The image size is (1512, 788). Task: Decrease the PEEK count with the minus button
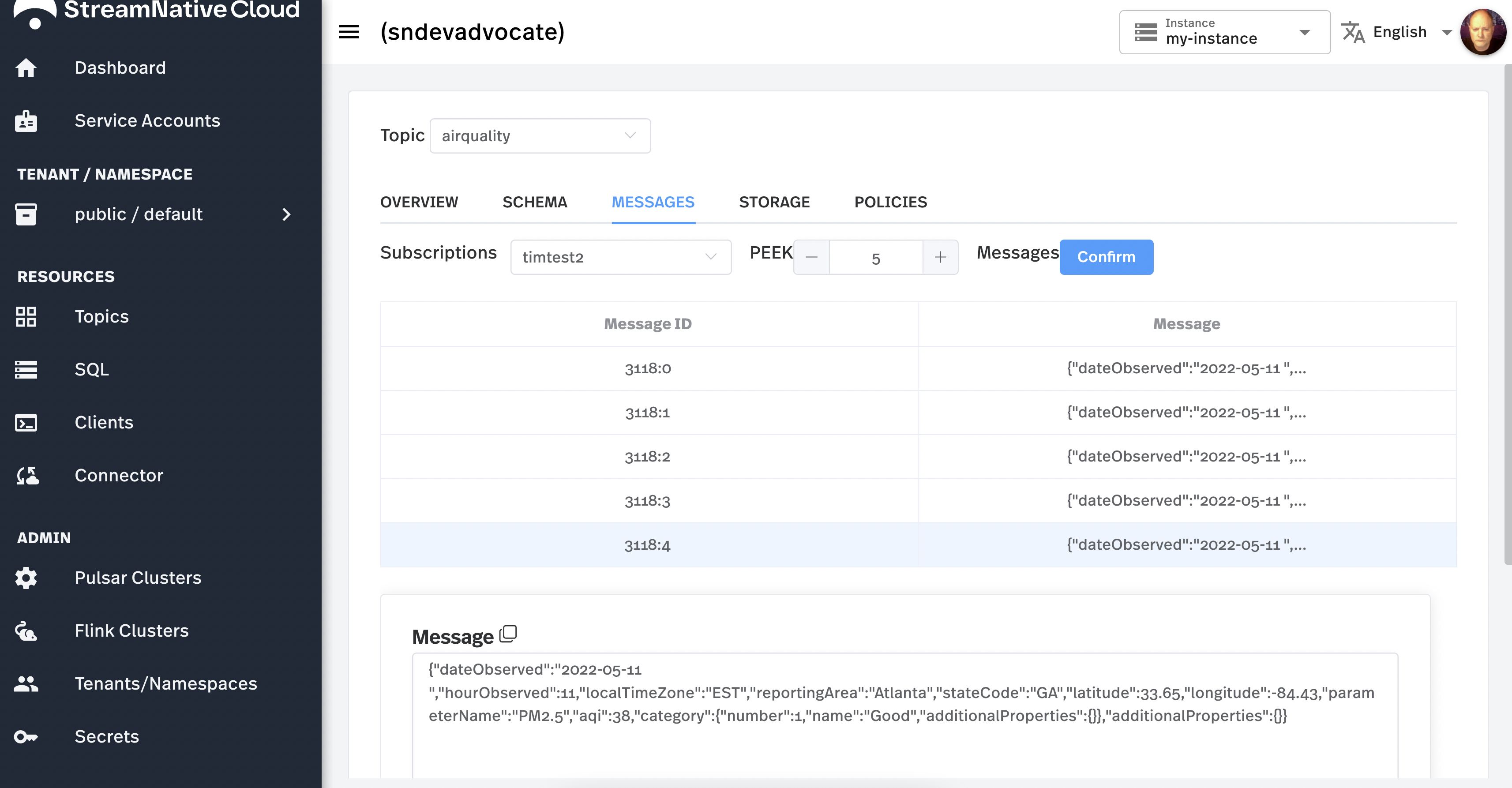(811, 257)
